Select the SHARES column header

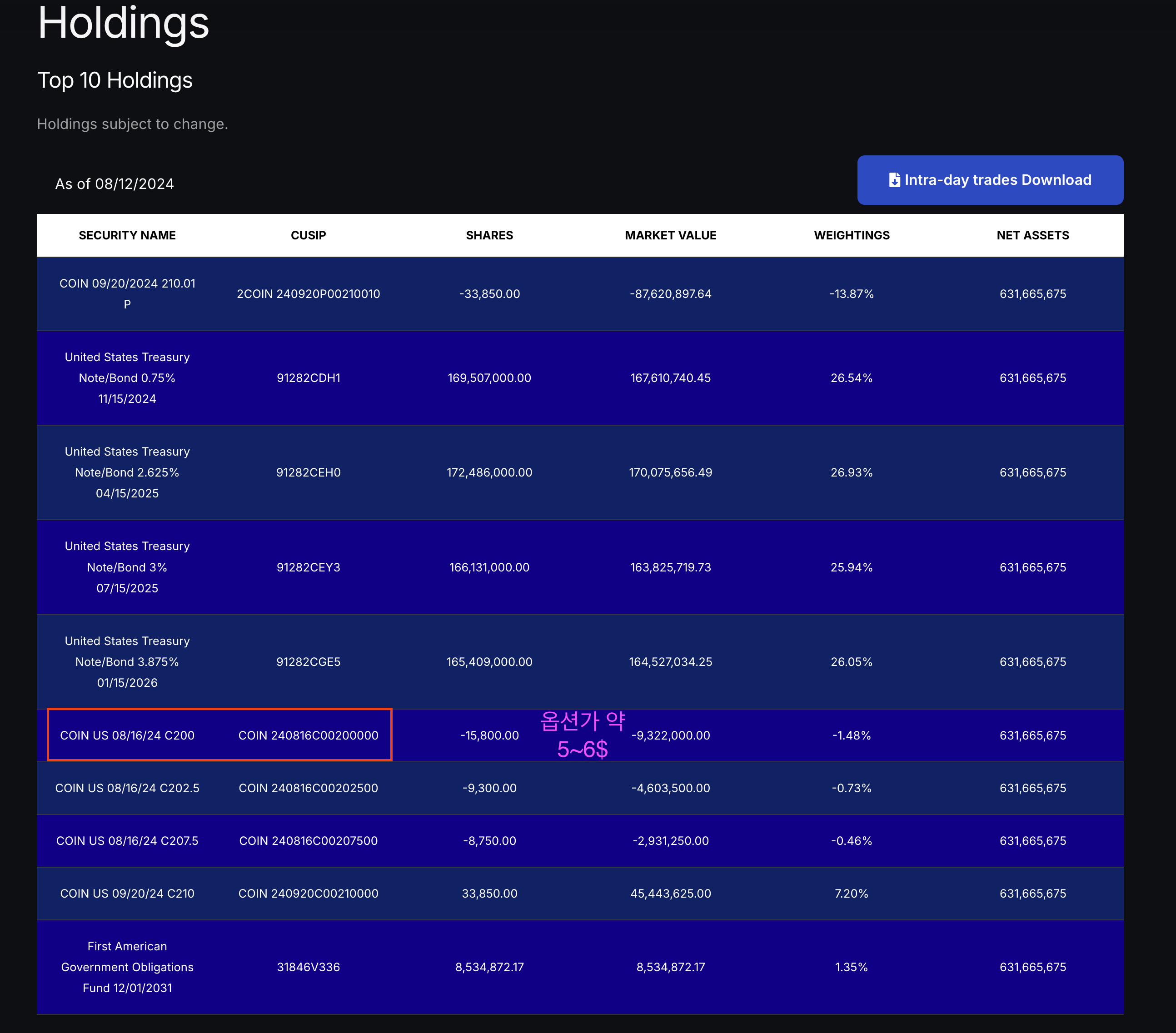489,235
